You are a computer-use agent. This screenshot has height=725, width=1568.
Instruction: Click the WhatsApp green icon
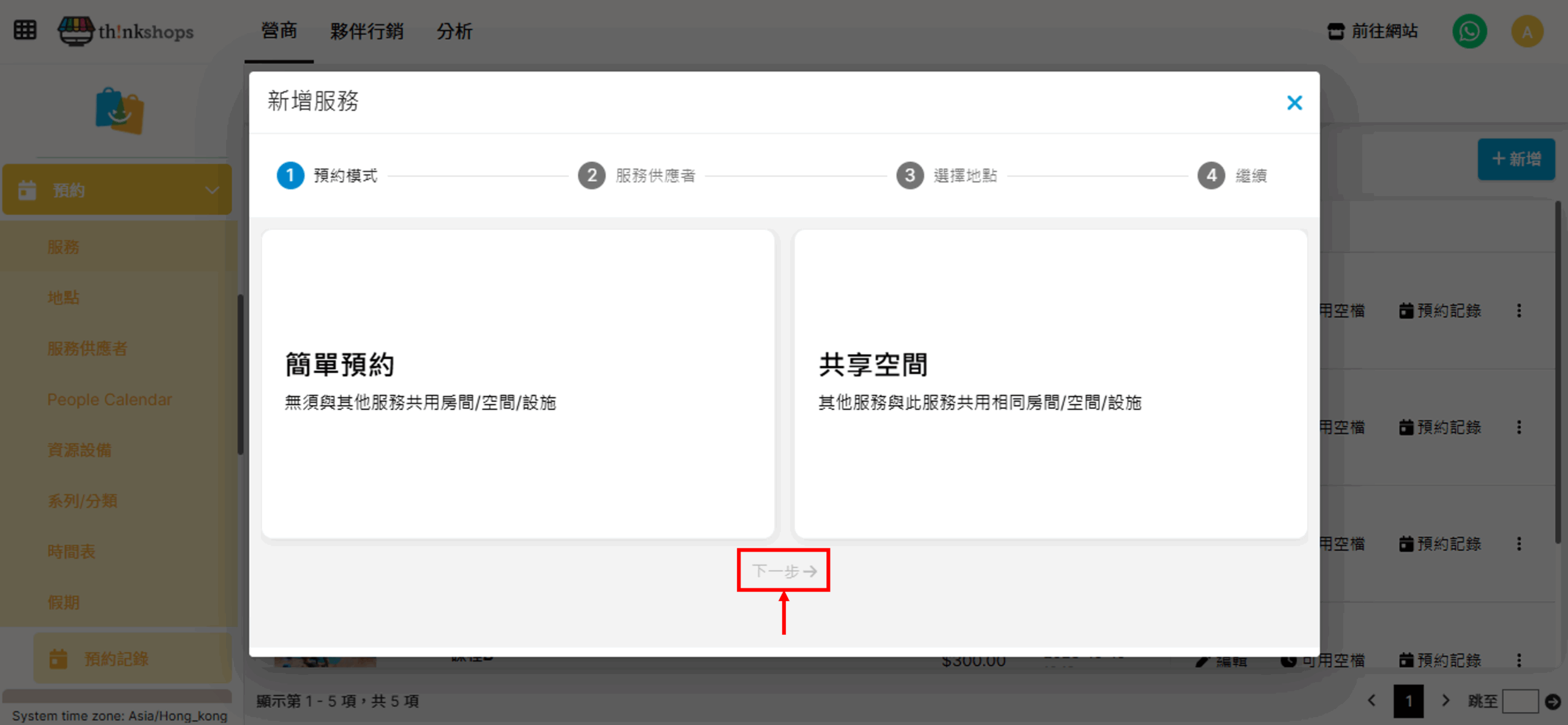[x=1469, y=31]
